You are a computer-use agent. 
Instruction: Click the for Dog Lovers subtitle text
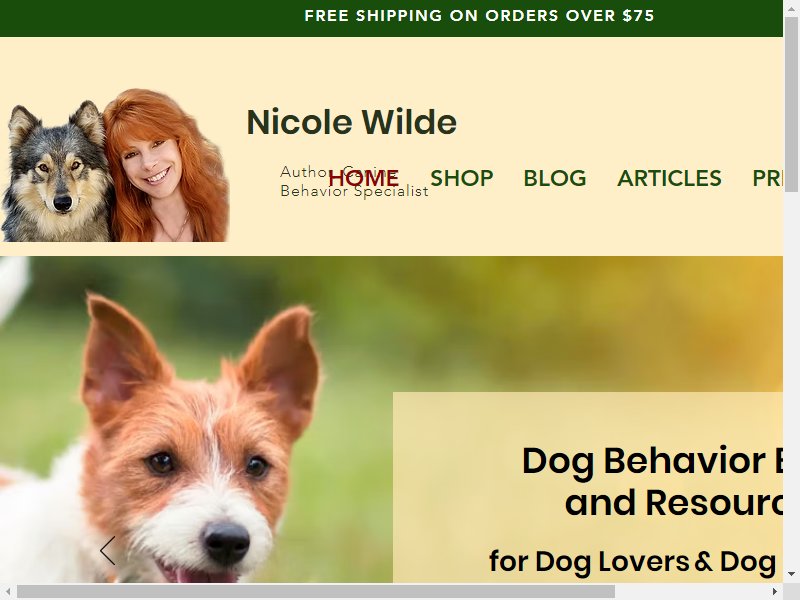[x=633, y=562]
